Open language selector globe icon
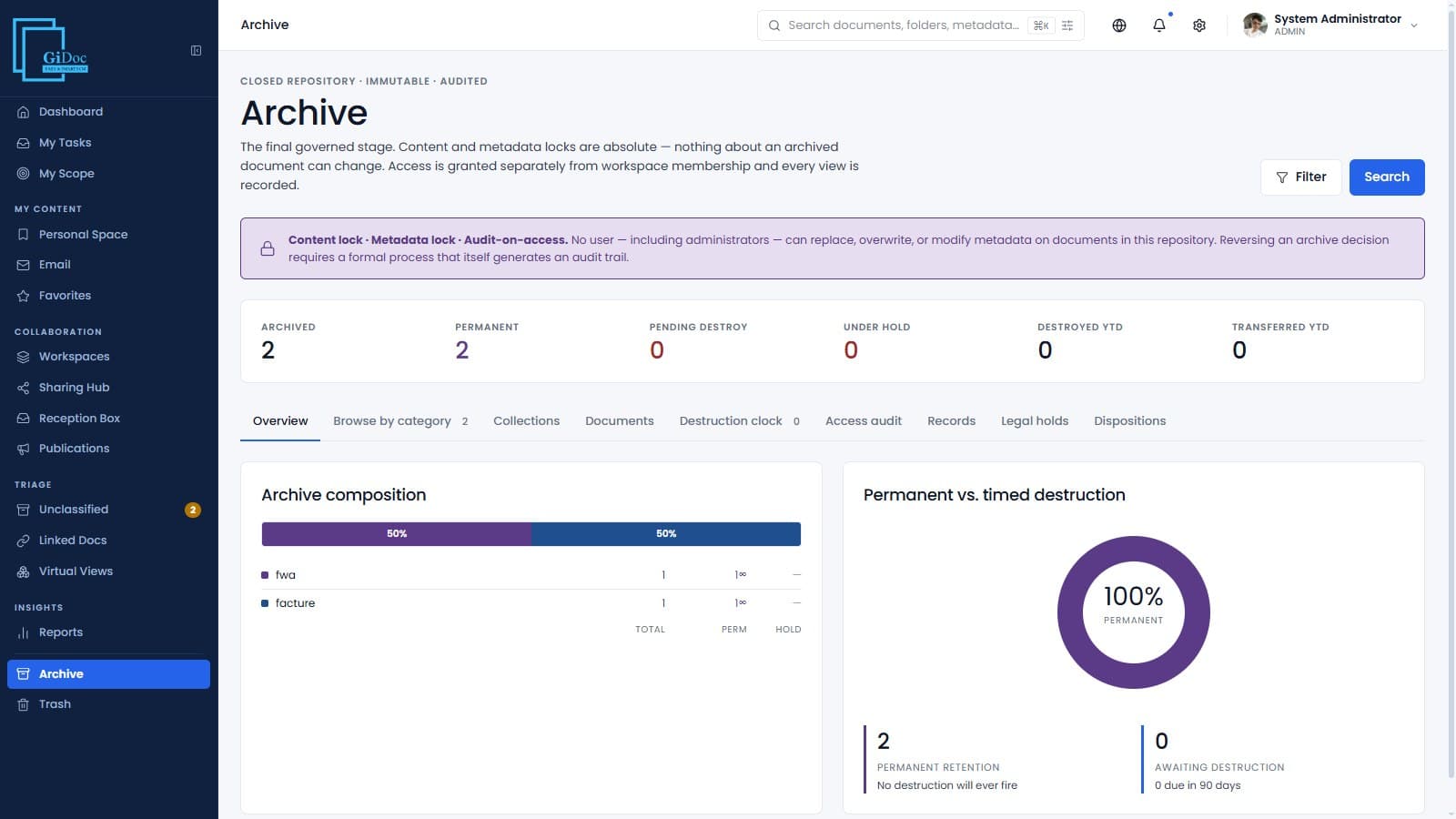Screen dimensions: 1456x819 pyautogui.click(x=1119, y=25)
